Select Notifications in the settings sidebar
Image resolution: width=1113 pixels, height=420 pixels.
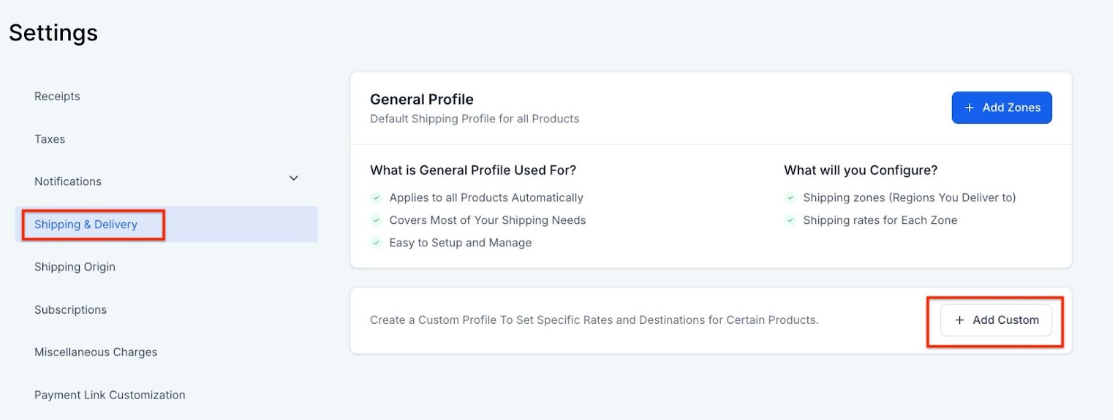[x=68, y=181]
